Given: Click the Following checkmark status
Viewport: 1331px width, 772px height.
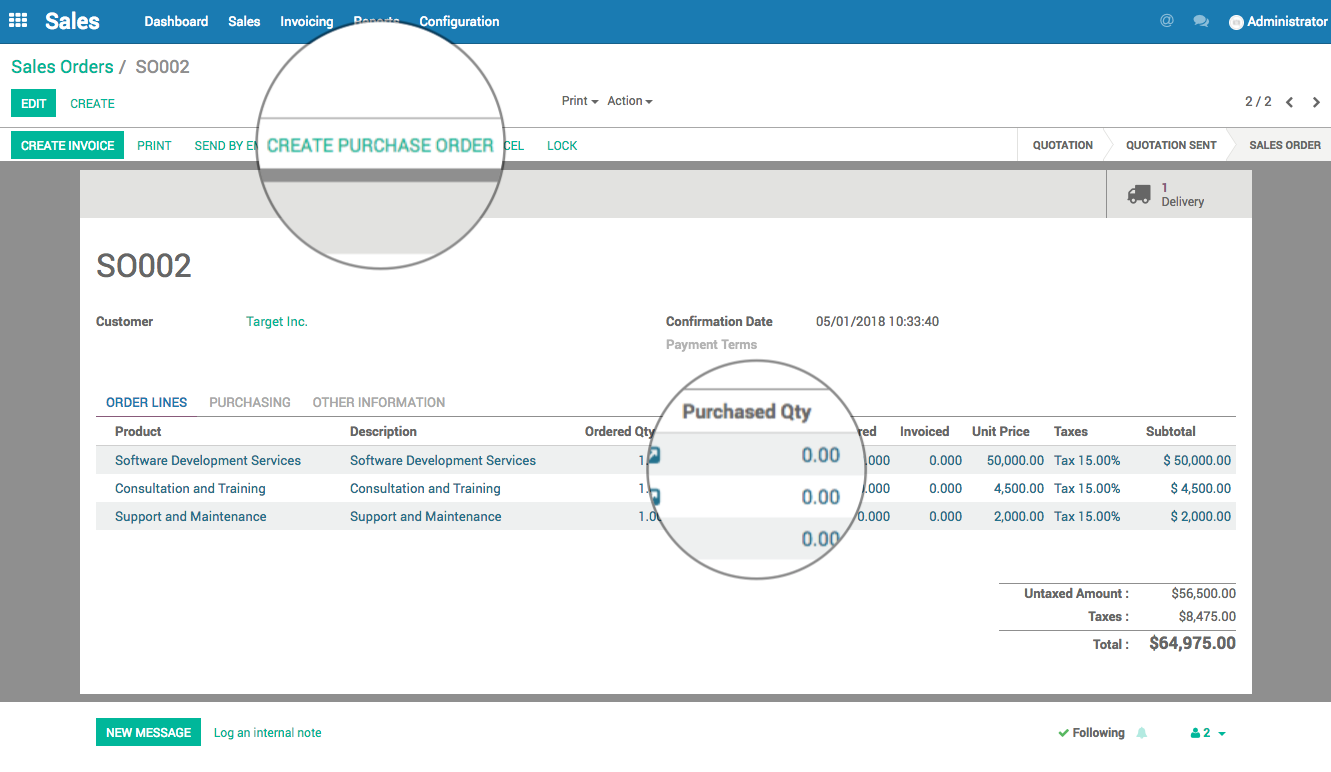Looking at the screenshot, I should [x=1091, y=733].
